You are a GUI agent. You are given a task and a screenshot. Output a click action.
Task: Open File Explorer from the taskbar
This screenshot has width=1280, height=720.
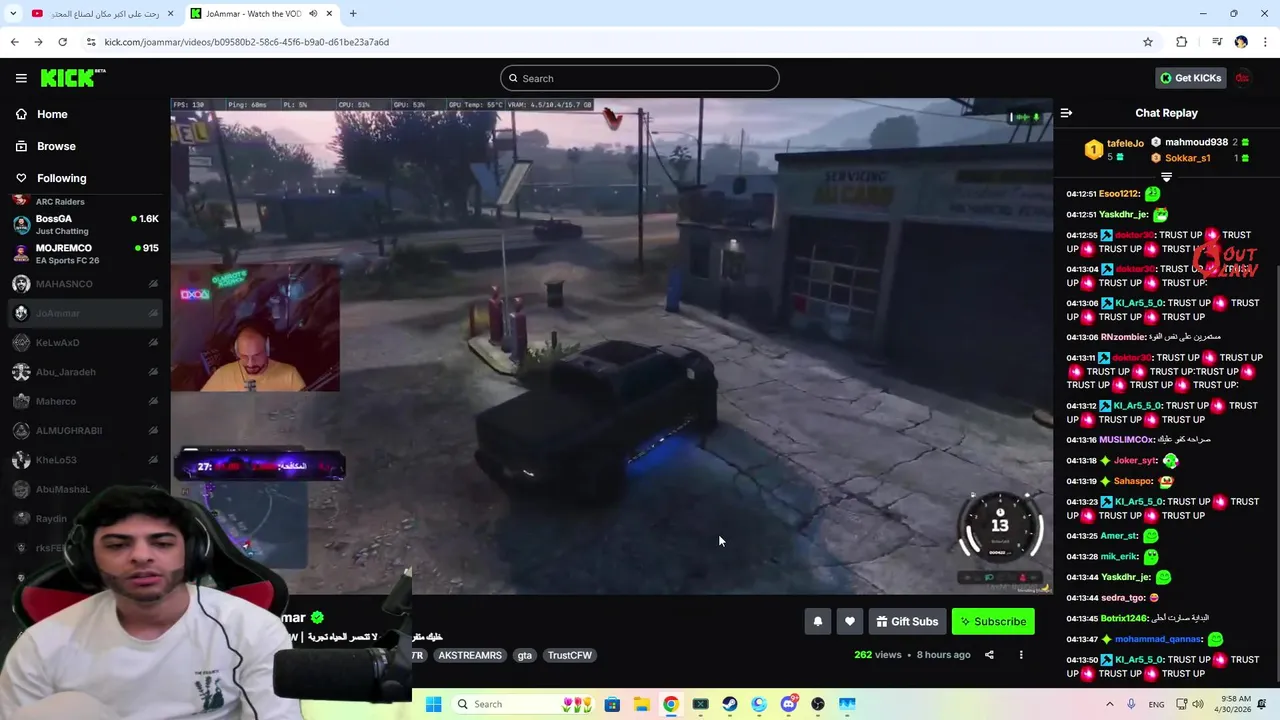coord(641,704)
